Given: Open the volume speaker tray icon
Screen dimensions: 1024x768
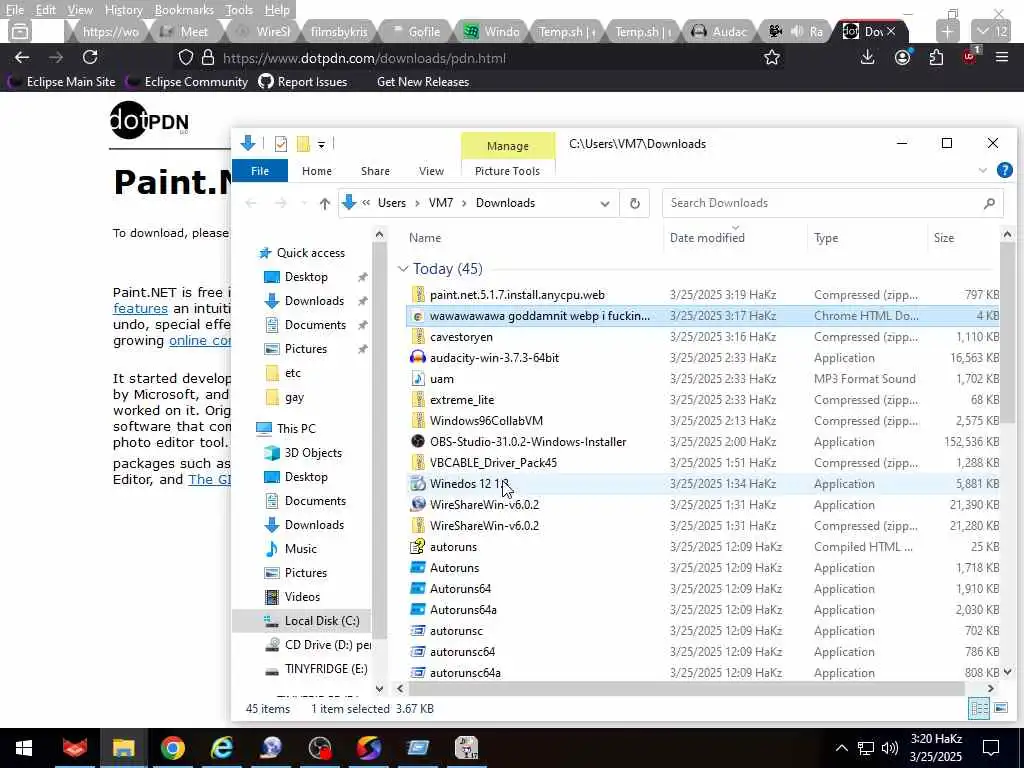Looking at the screenshot, I should [889, 748].
